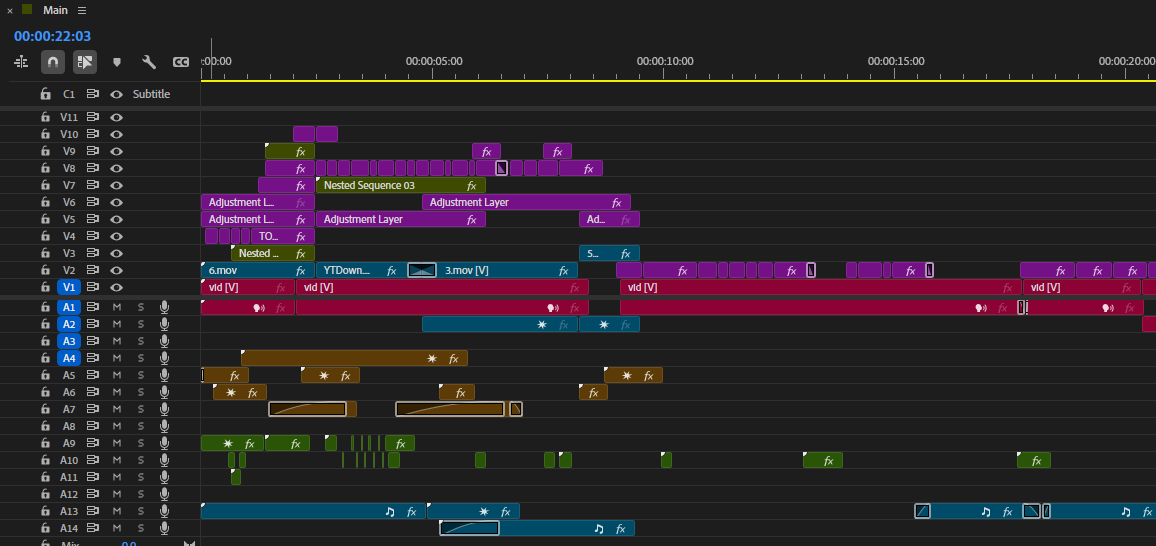Enable voice-over record on track A4

pos(164,358)
